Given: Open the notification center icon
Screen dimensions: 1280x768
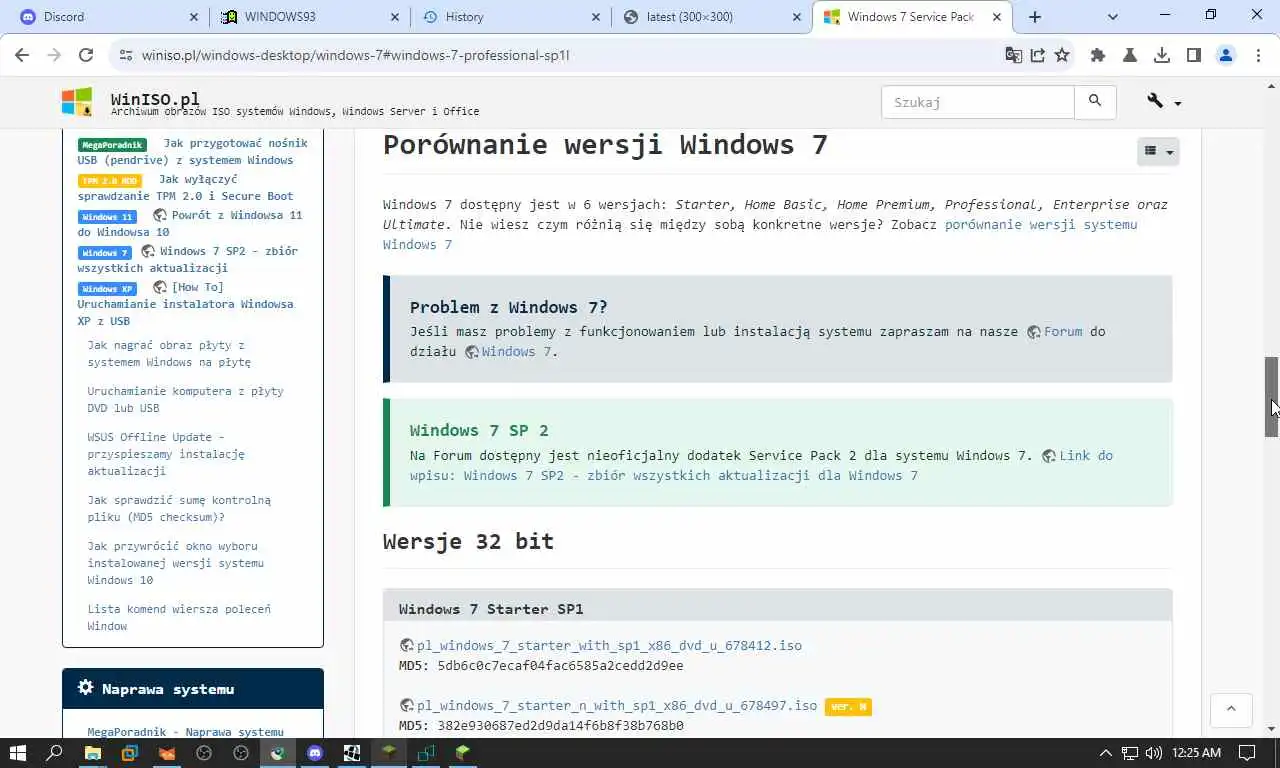Looking at the screenshot, I should [x=1247, y=752].
